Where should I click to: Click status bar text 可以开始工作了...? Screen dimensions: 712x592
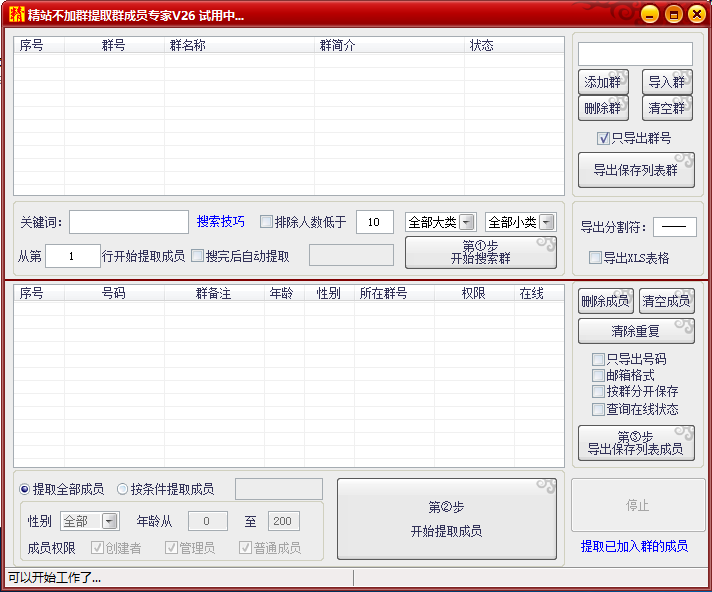[54, 578]
